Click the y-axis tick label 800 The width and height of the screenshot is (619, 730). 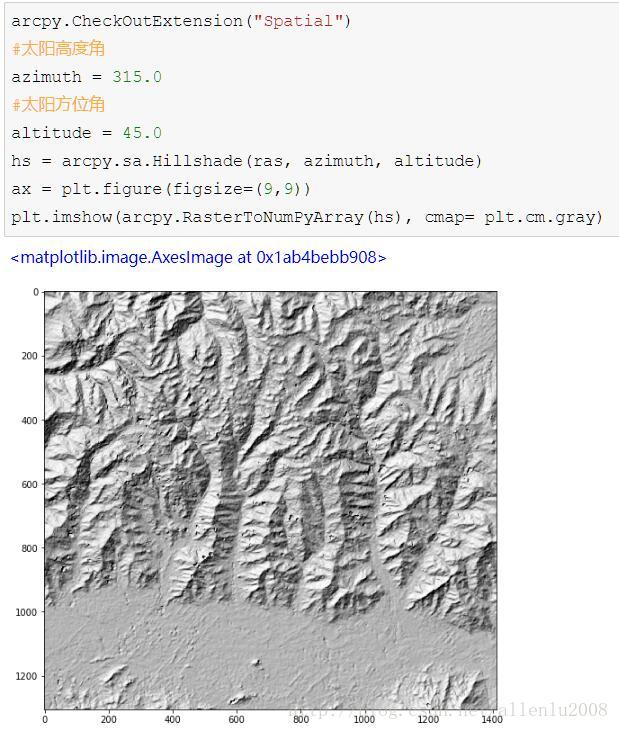click(29, 548)
